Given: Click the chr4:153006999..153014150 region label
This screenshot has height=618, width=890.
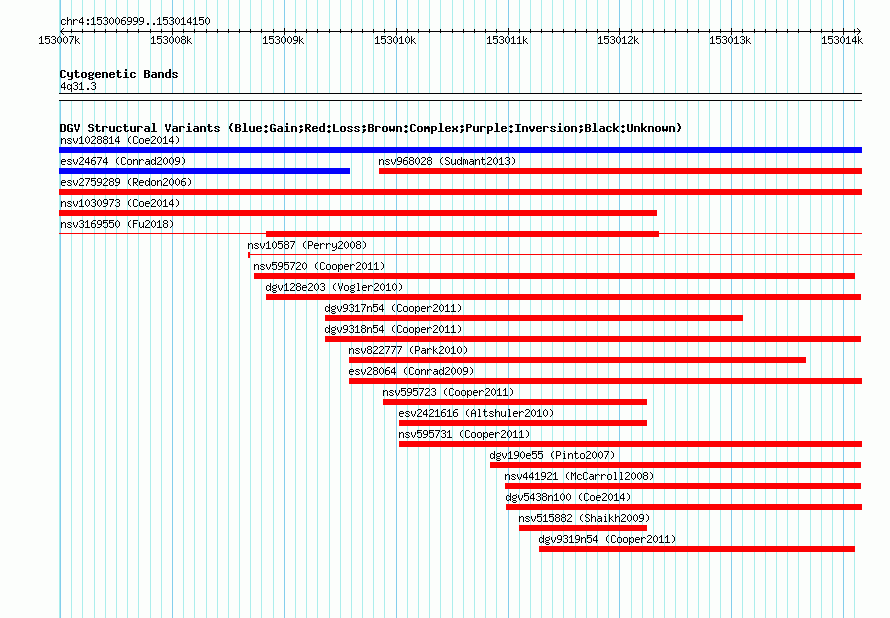Looking at the screenshot, I should coord(135,21).
